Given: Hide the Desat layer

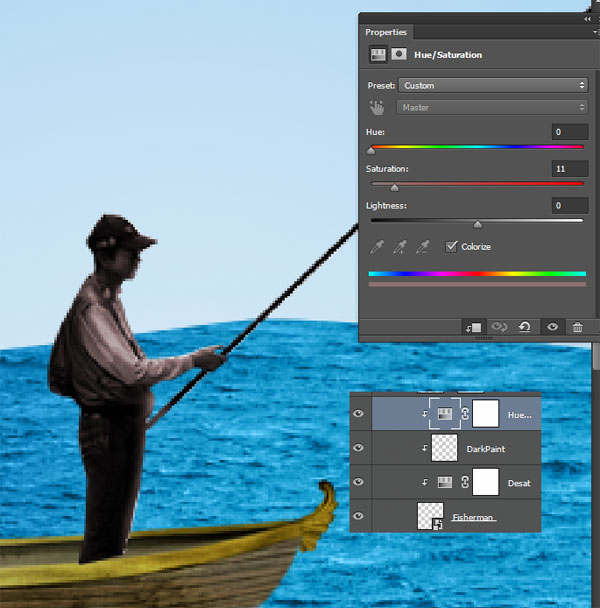Looking at the screenshot, I should tap(359, 482).
